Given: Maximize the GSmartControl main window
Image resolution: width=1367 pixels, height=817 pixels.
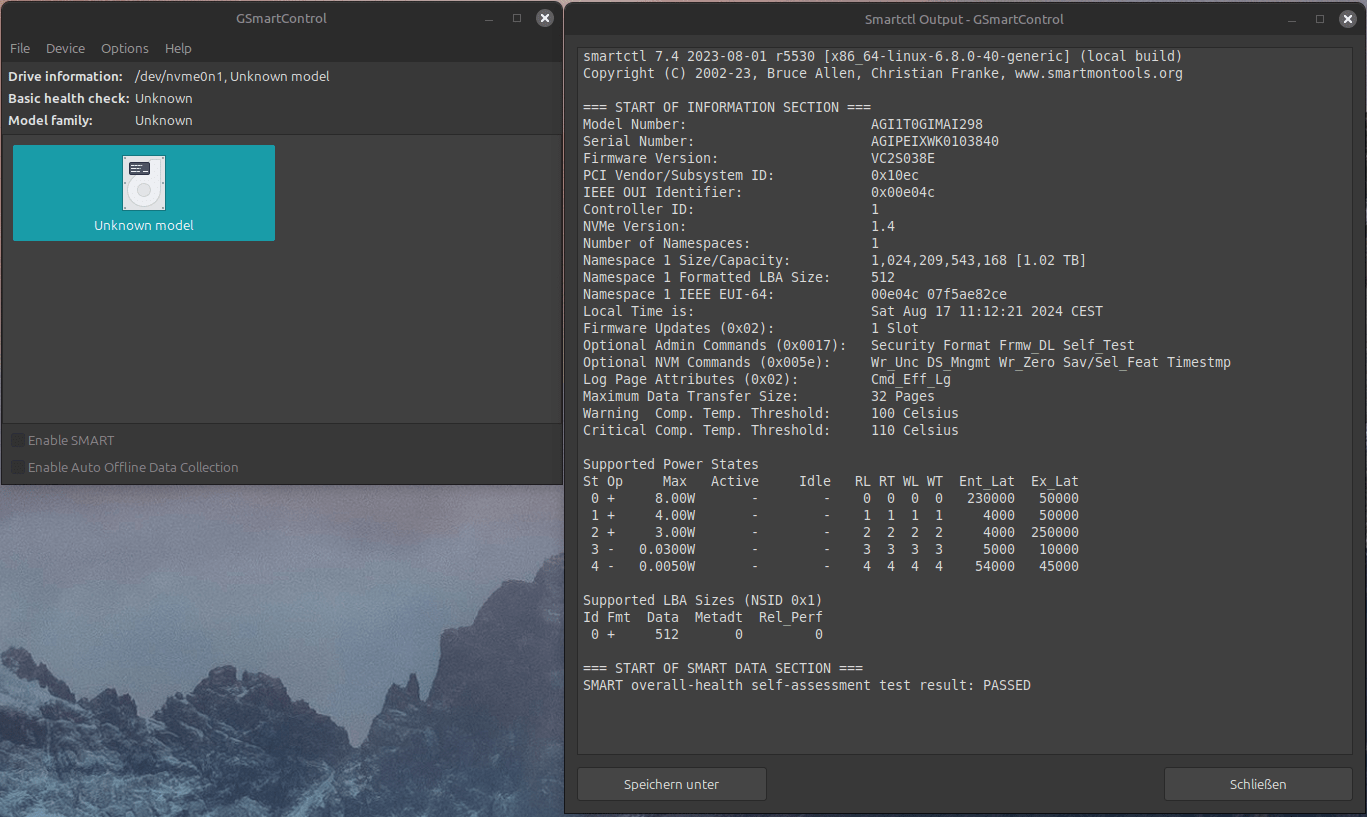Looking at the screenshot, I should click(x=517, y=18).
